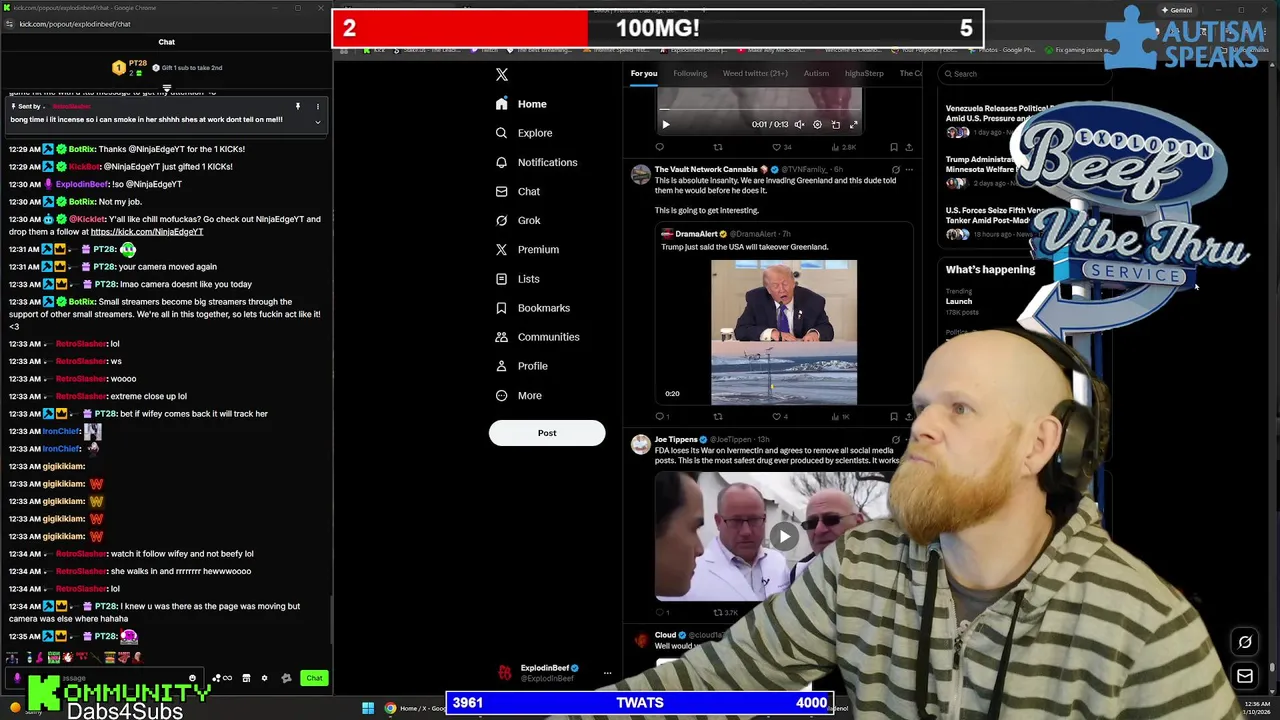Viewport: 1280px width, 720px height.
Task: Send message with green Chat button
Action: [x=314, y=678]
